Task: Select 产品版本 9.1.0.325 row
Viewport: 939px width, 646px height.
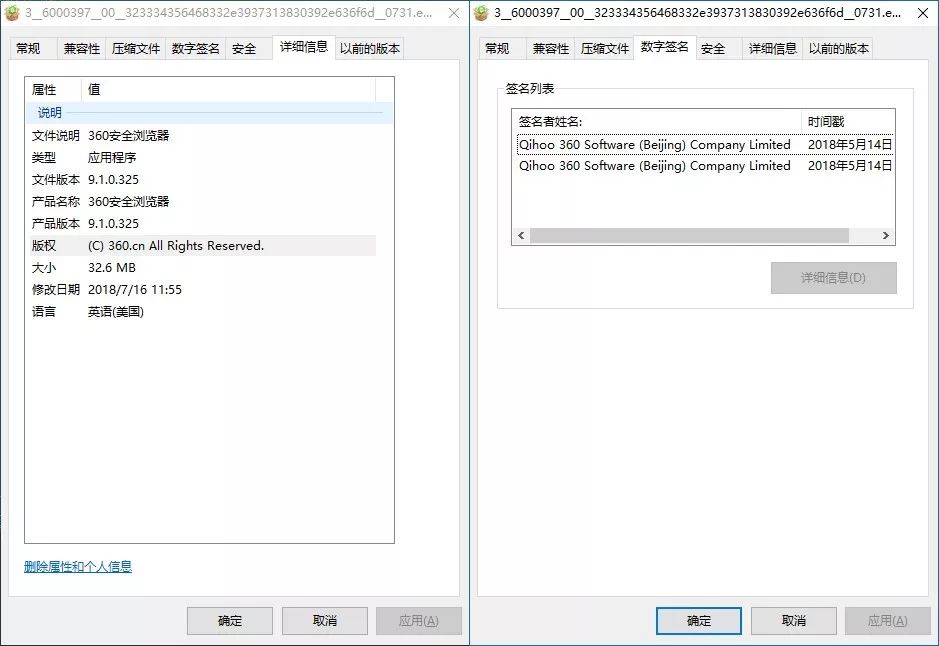Action: 201,224
